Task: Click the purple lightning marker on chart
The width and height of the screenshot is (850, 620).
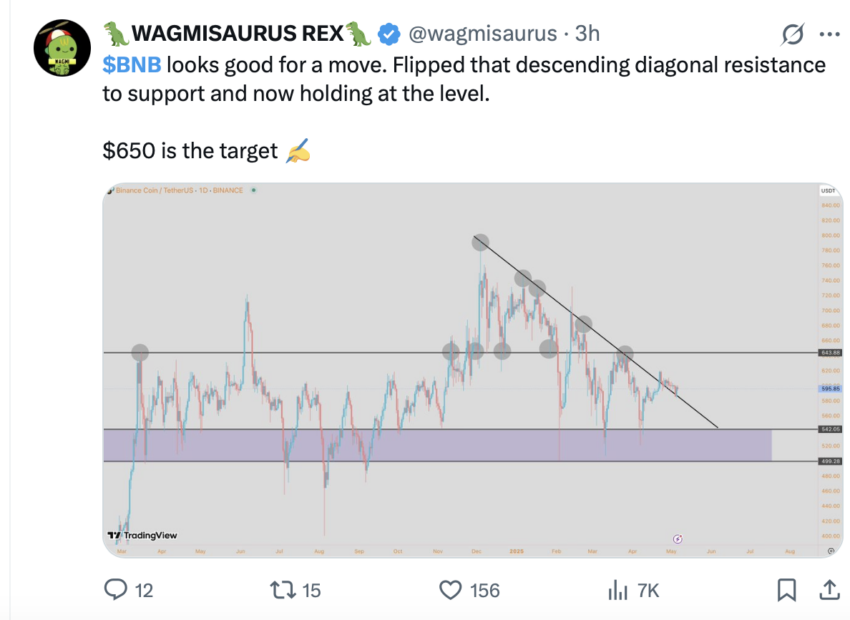Action: (x=678, y=539)
